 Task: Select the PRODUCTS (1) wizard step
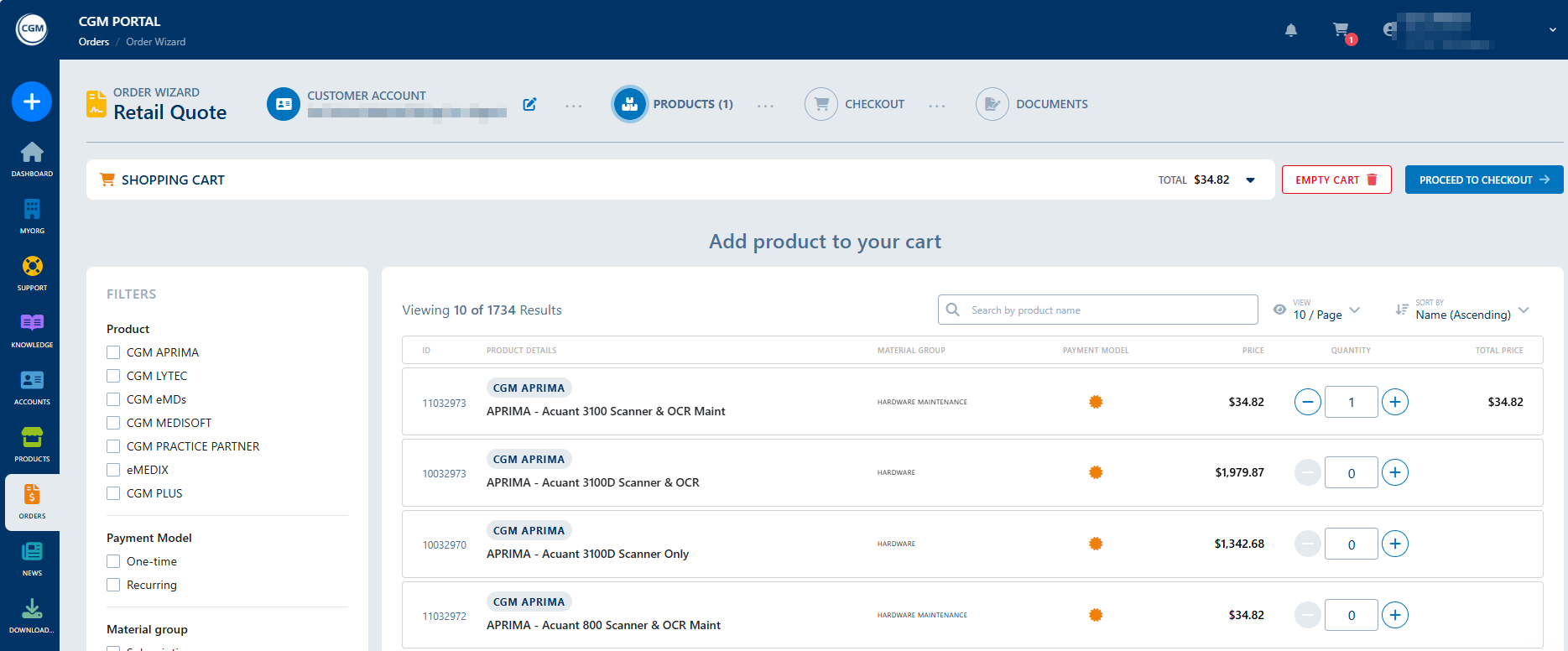[693, 104]
